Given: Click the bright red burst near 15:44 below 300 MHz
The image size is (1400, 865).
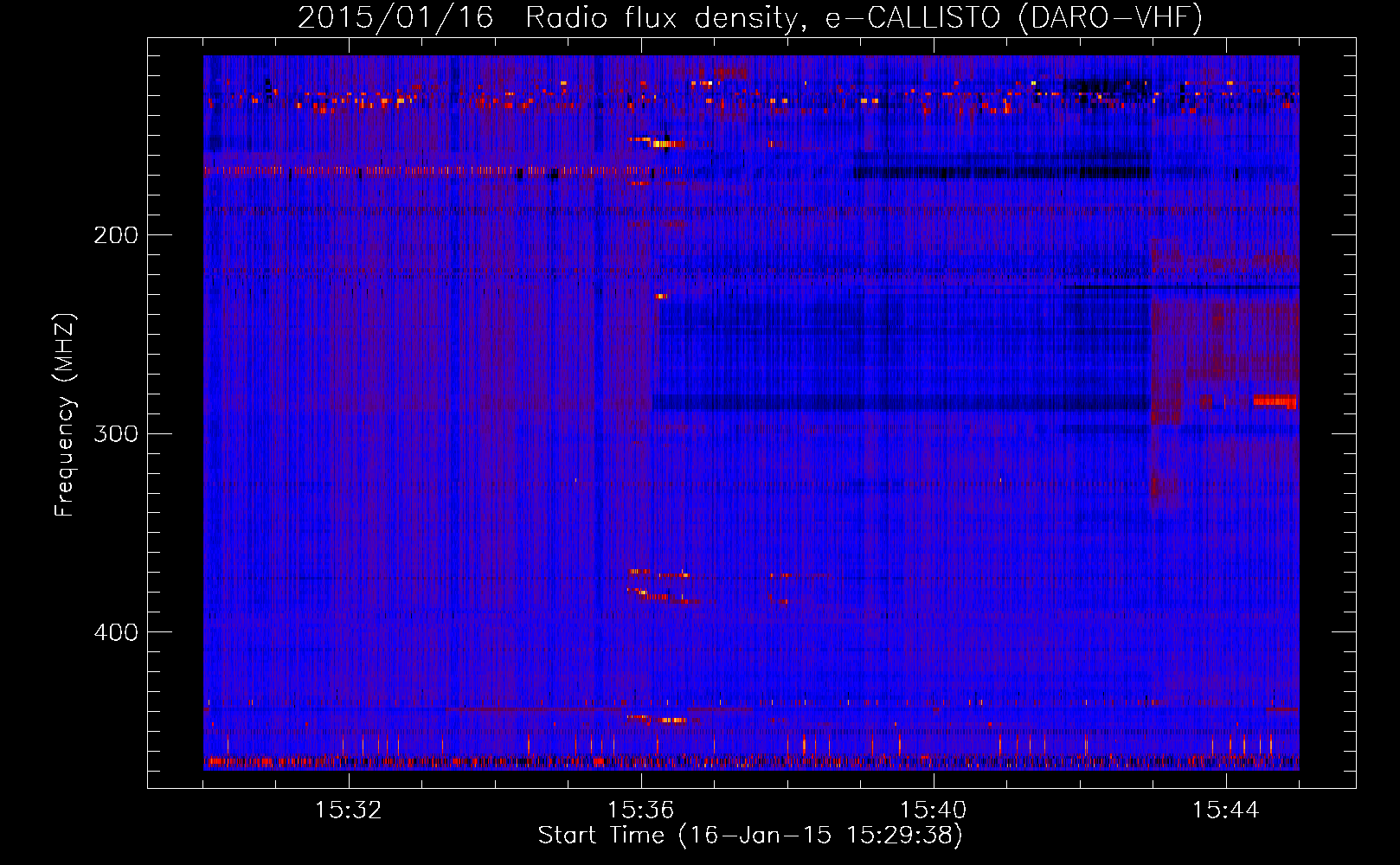Looking at the screenshot, I should point(1275,400).
